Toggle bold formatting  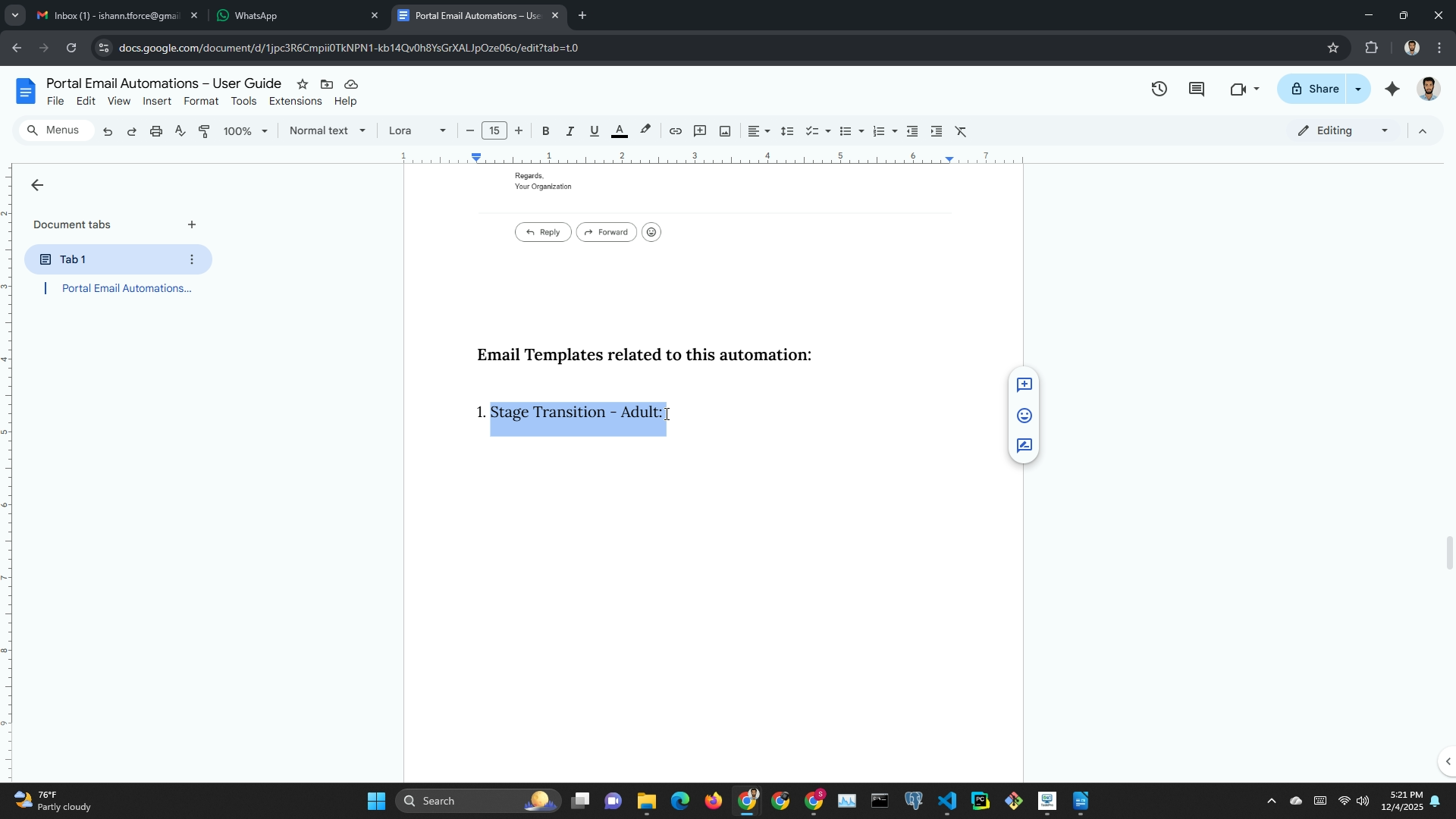pos(545,131)
